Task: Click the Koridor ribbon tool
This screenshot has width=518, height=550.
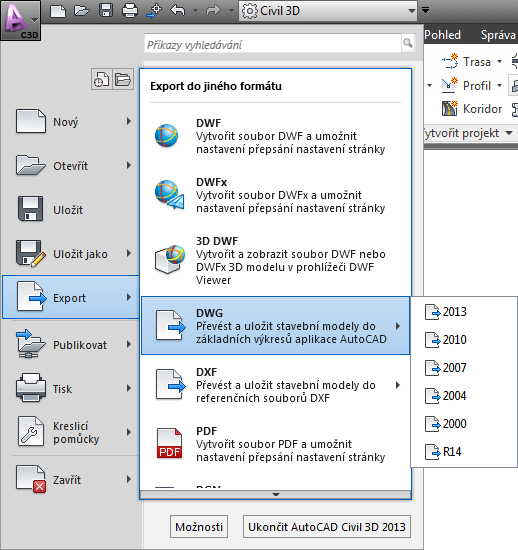Action: point(472,109)
